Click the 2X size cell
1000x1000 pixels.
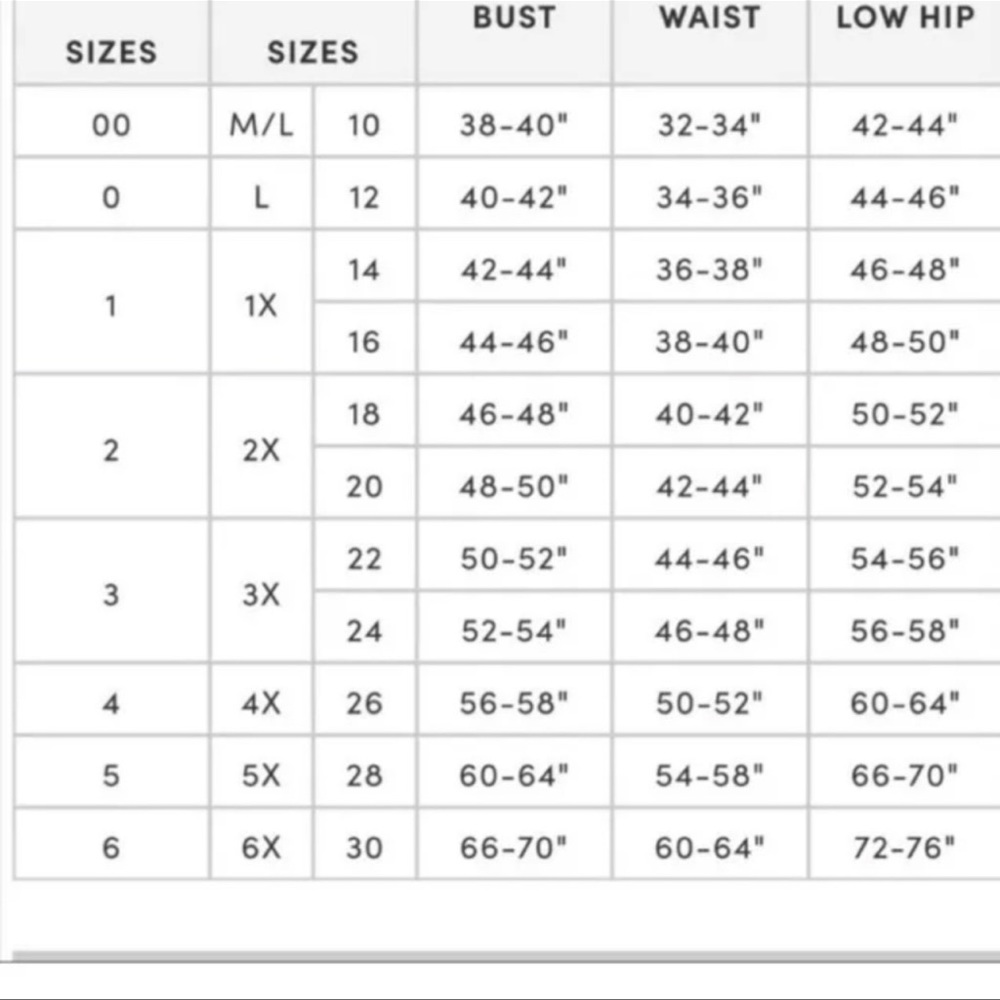261,451
